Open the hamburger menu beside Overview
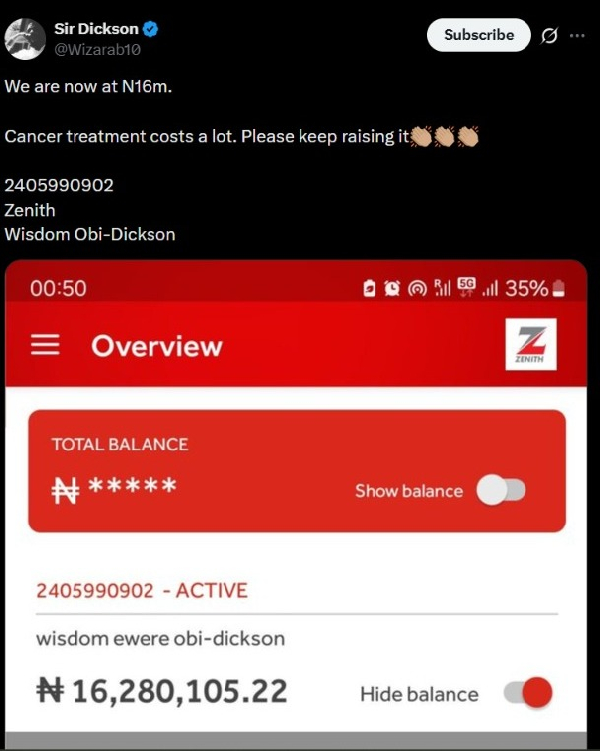The height and width of the screenshot is (751, 600). [45, 345]
